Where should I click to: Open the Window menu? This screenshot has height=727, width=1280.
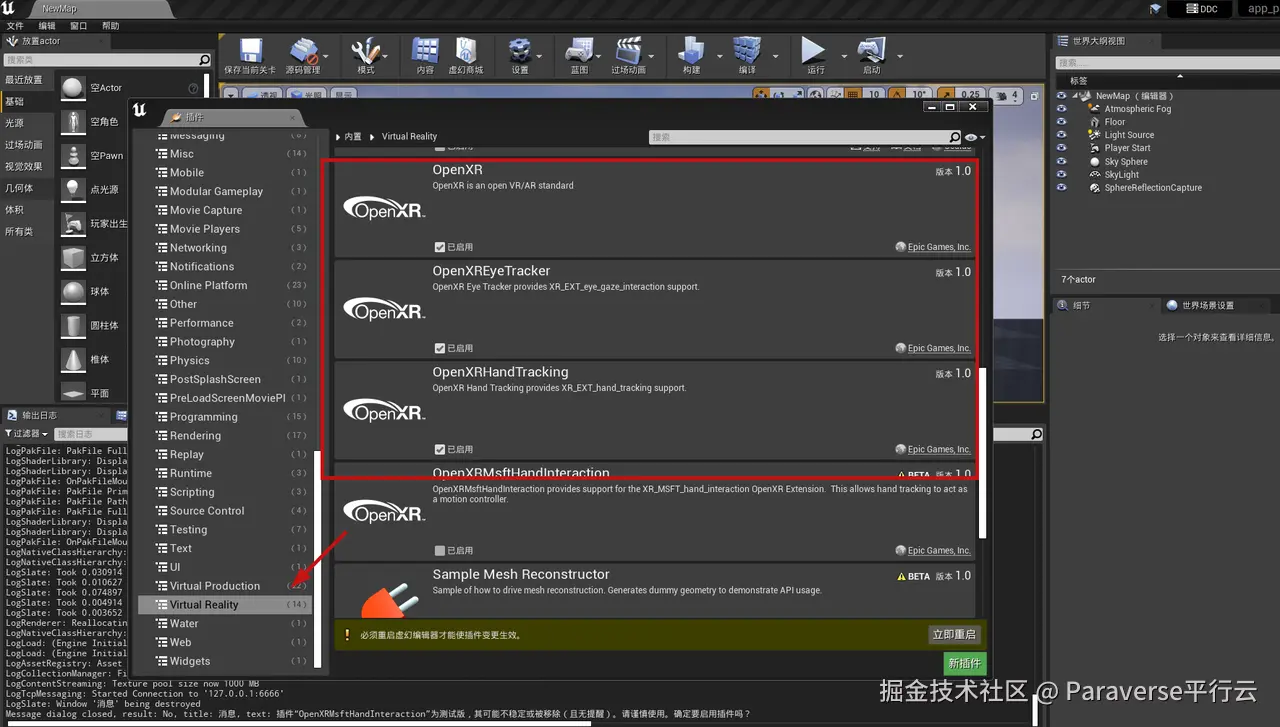(x=78, y=25)
